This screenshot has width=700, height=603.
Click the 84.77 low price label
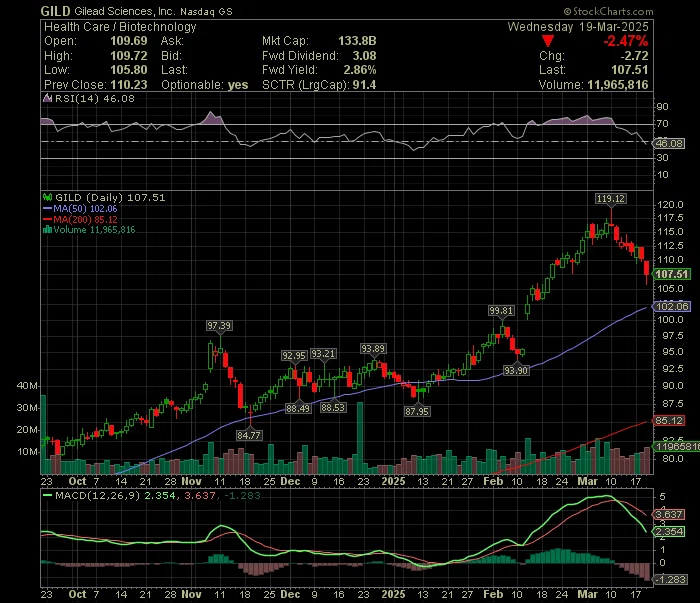click(249, 435)
